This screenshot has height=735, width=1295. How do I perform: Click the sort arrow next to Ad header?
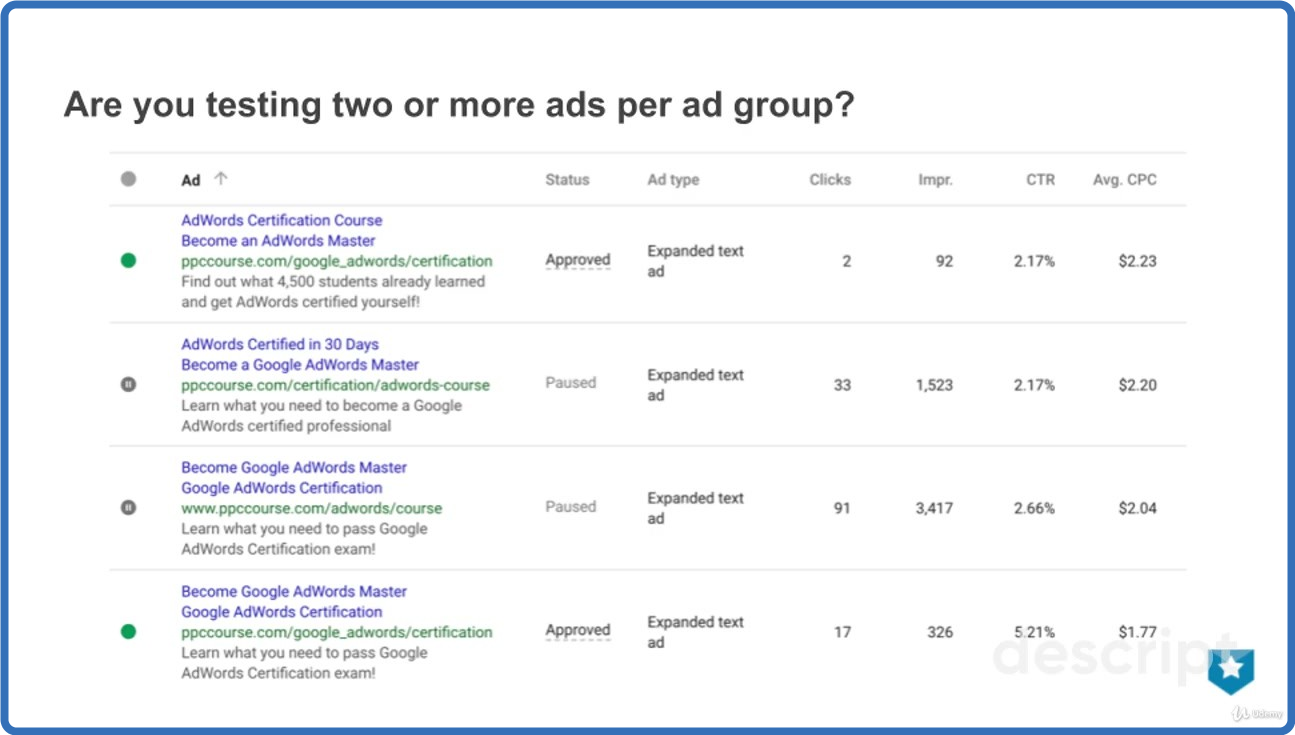click(x=221, y=179)
